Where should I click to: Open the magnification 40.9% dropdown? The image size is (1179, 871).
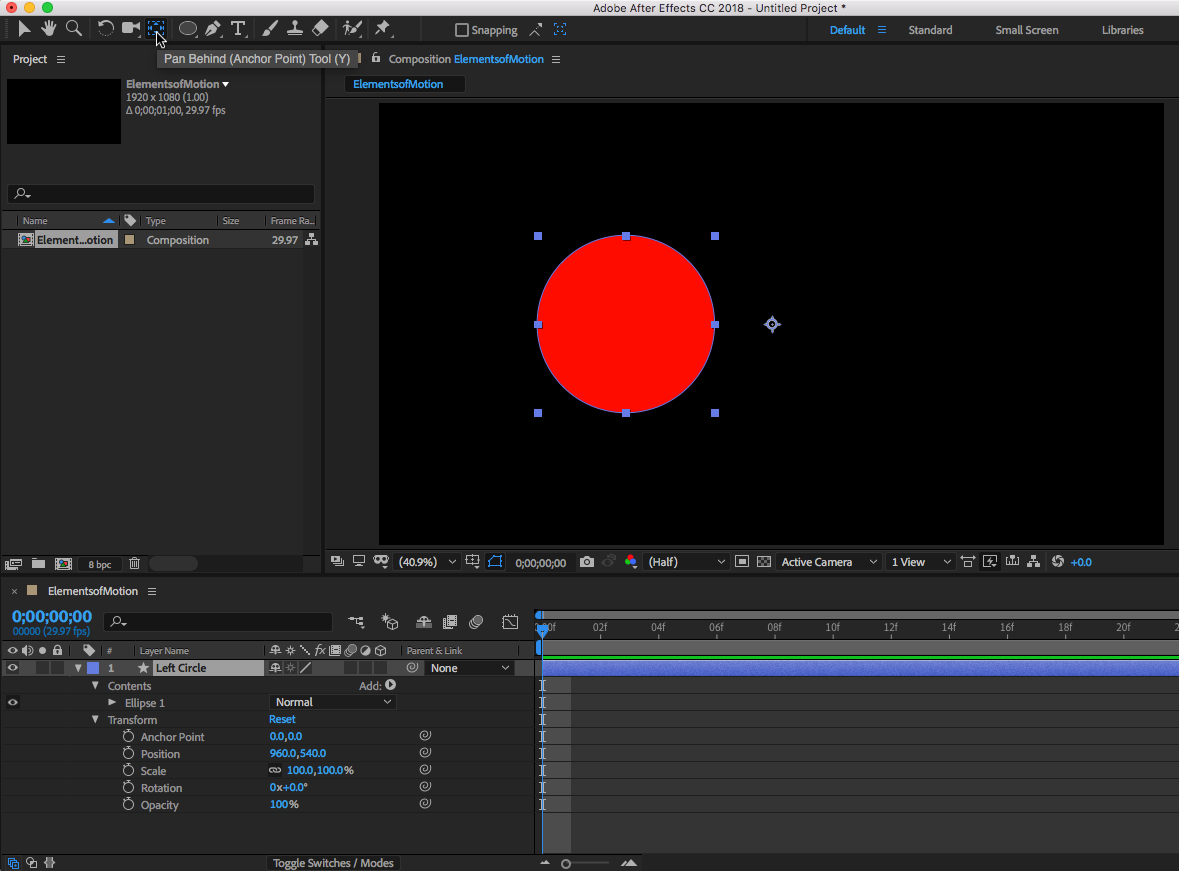coord(429,562)
